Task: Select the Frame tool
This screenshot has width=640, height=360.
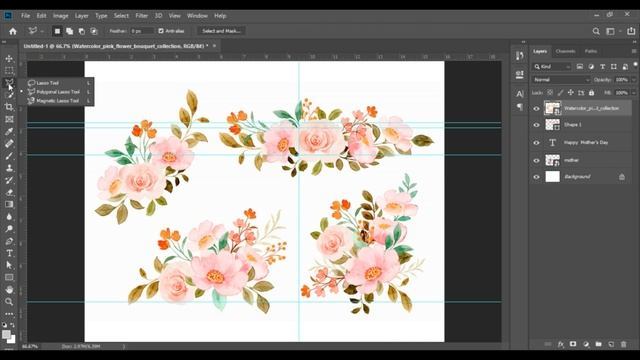Action: click(x=9, y=119)
